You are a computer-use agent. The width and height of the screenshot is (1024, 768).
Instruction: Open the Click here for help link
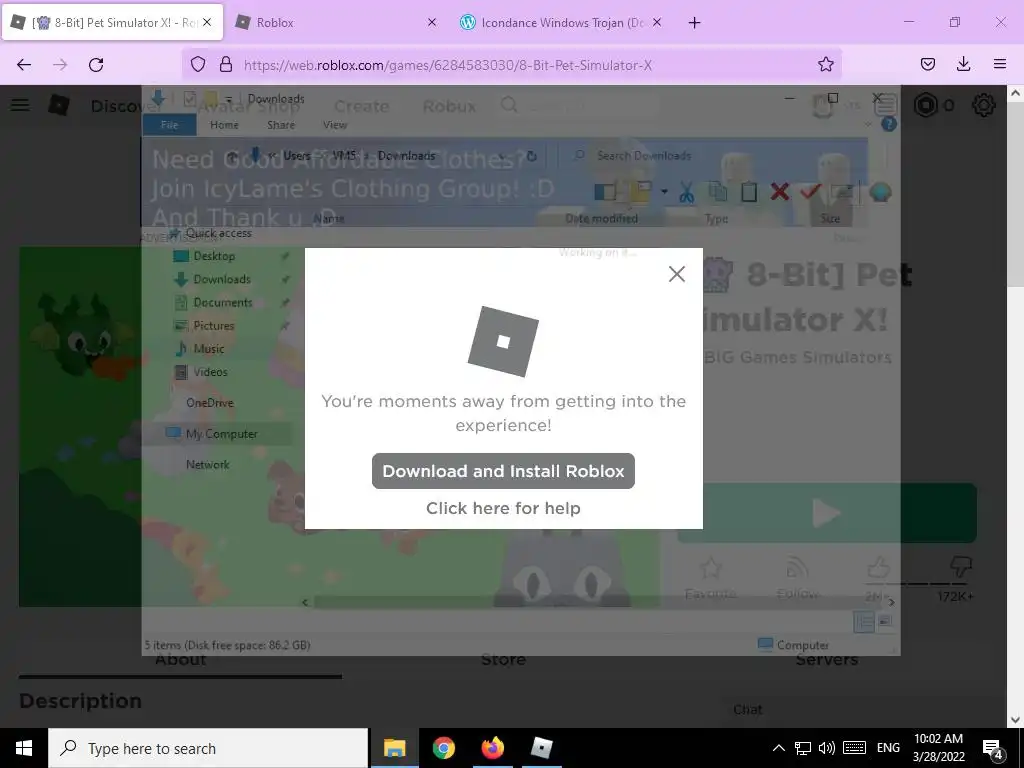[503, 508]
